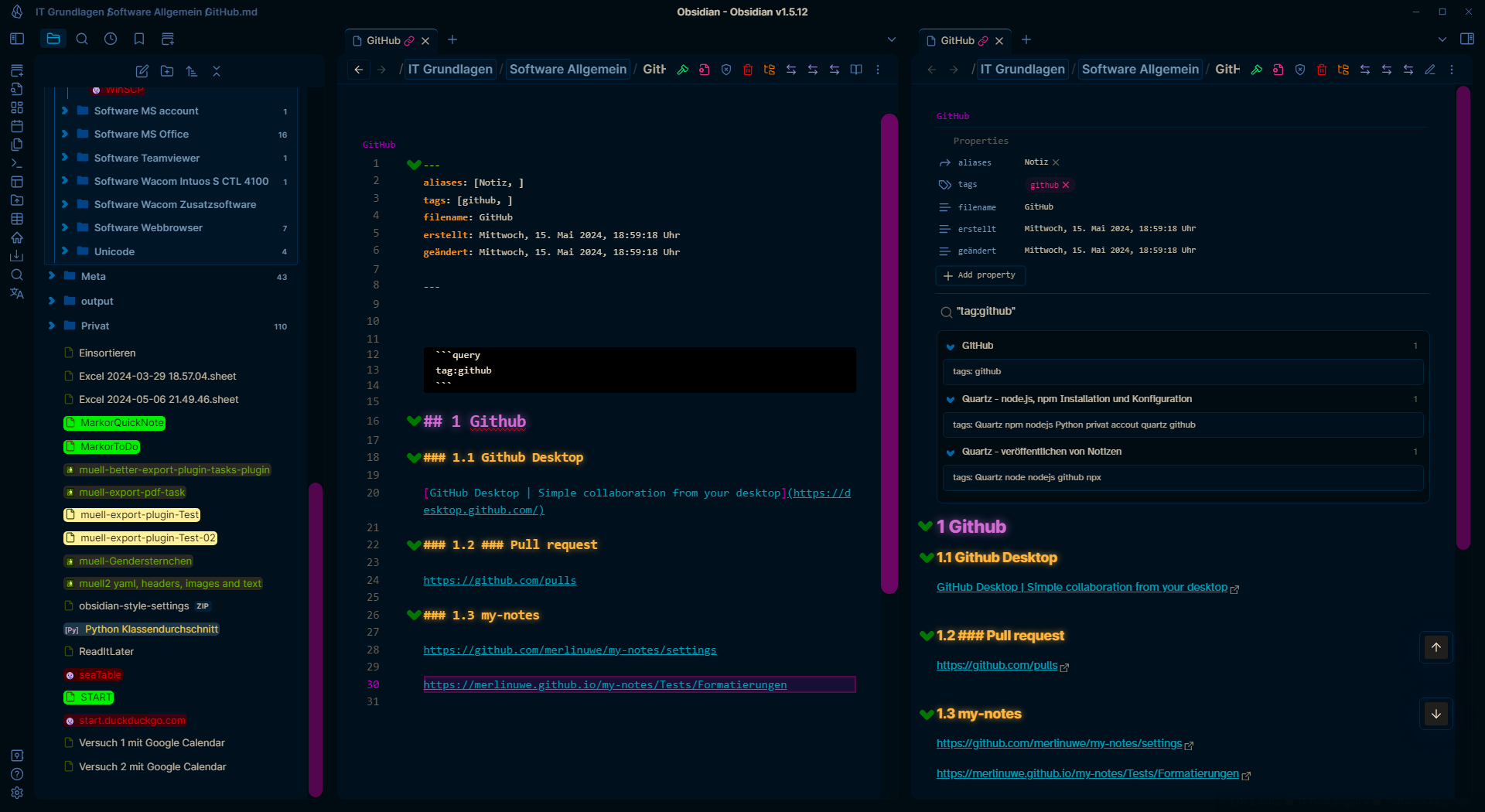
Task: Open the vault switcher icon at bottom left
Action: point(17,756)
